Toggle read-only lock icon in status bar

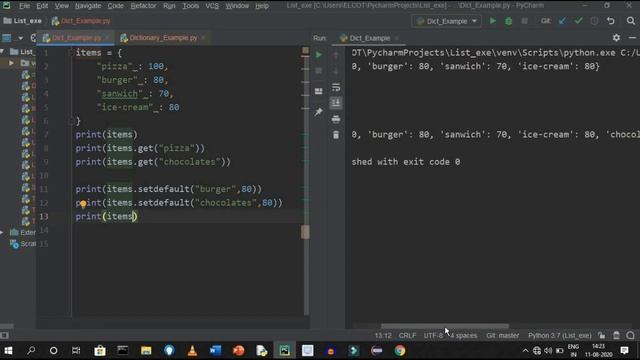pyautogui.click(x=602, y=336)
